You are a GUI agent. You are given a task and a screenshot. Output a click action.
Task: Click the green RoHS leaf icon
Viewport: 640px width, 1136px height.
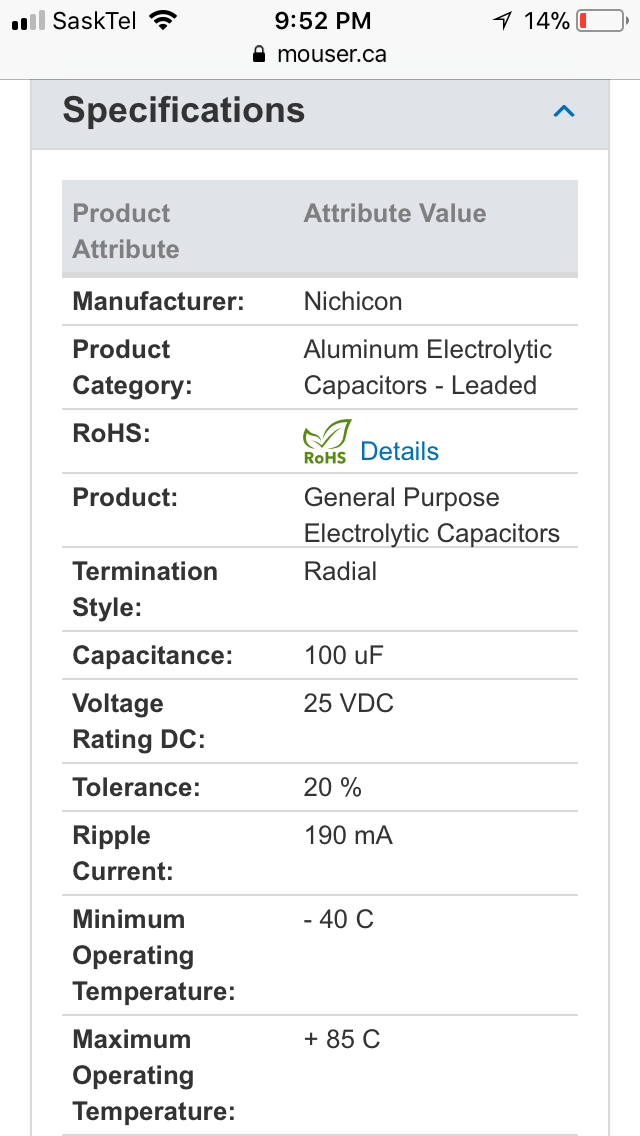(327, 441)
